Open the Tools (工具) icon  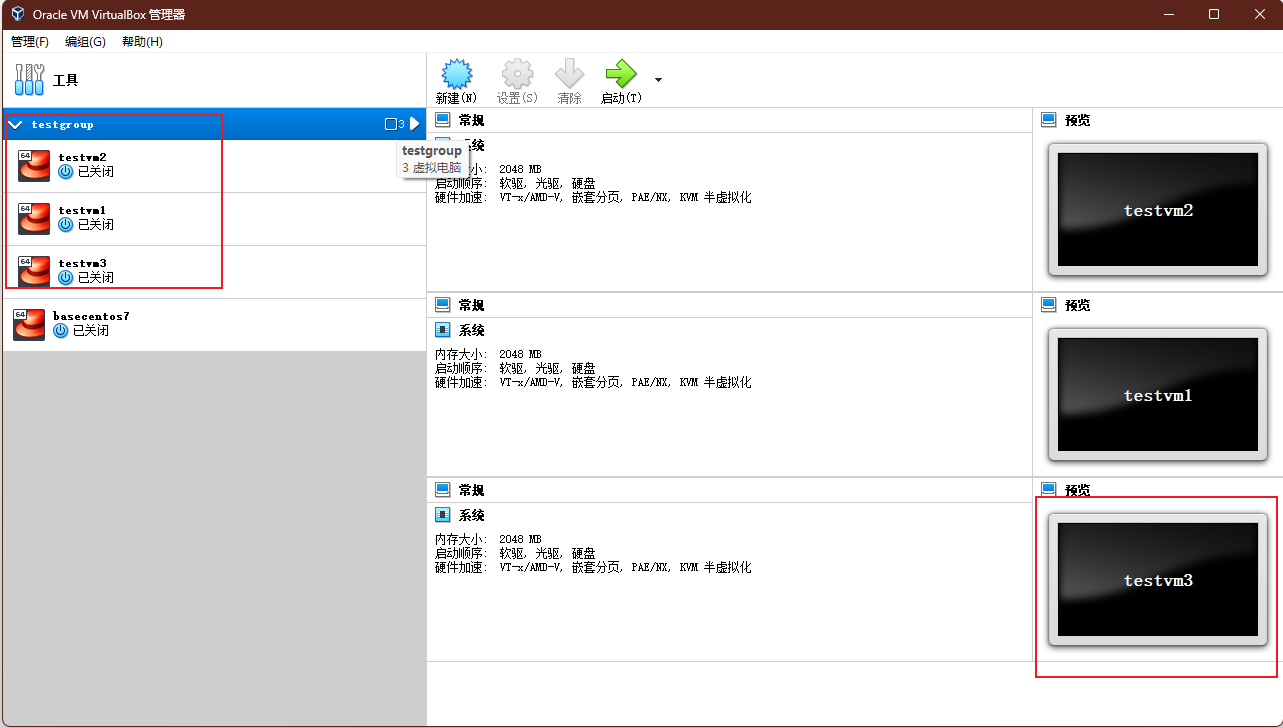(30, 80)
